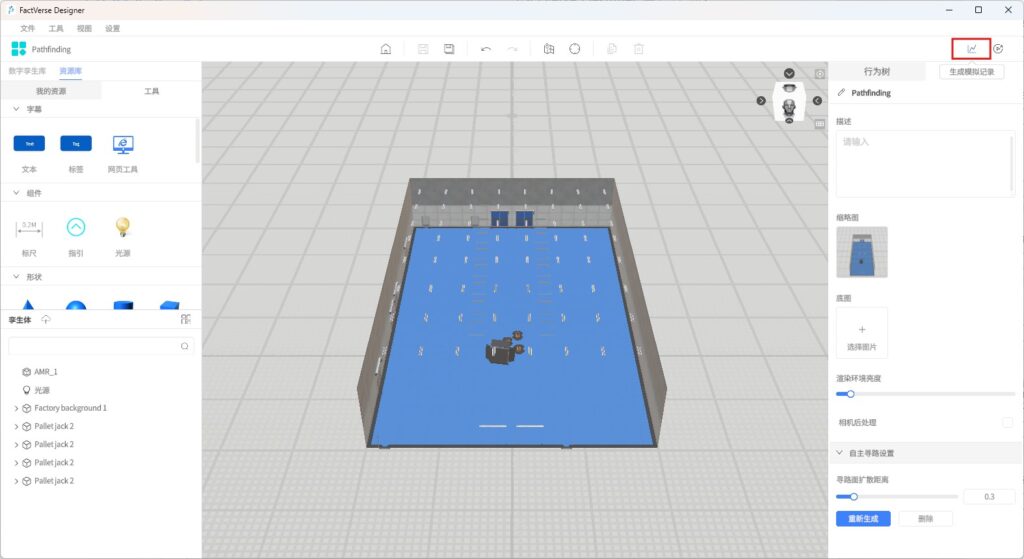Expand the Factory background 1 tree node
The image size is (1024, 559).
(16, 408)
